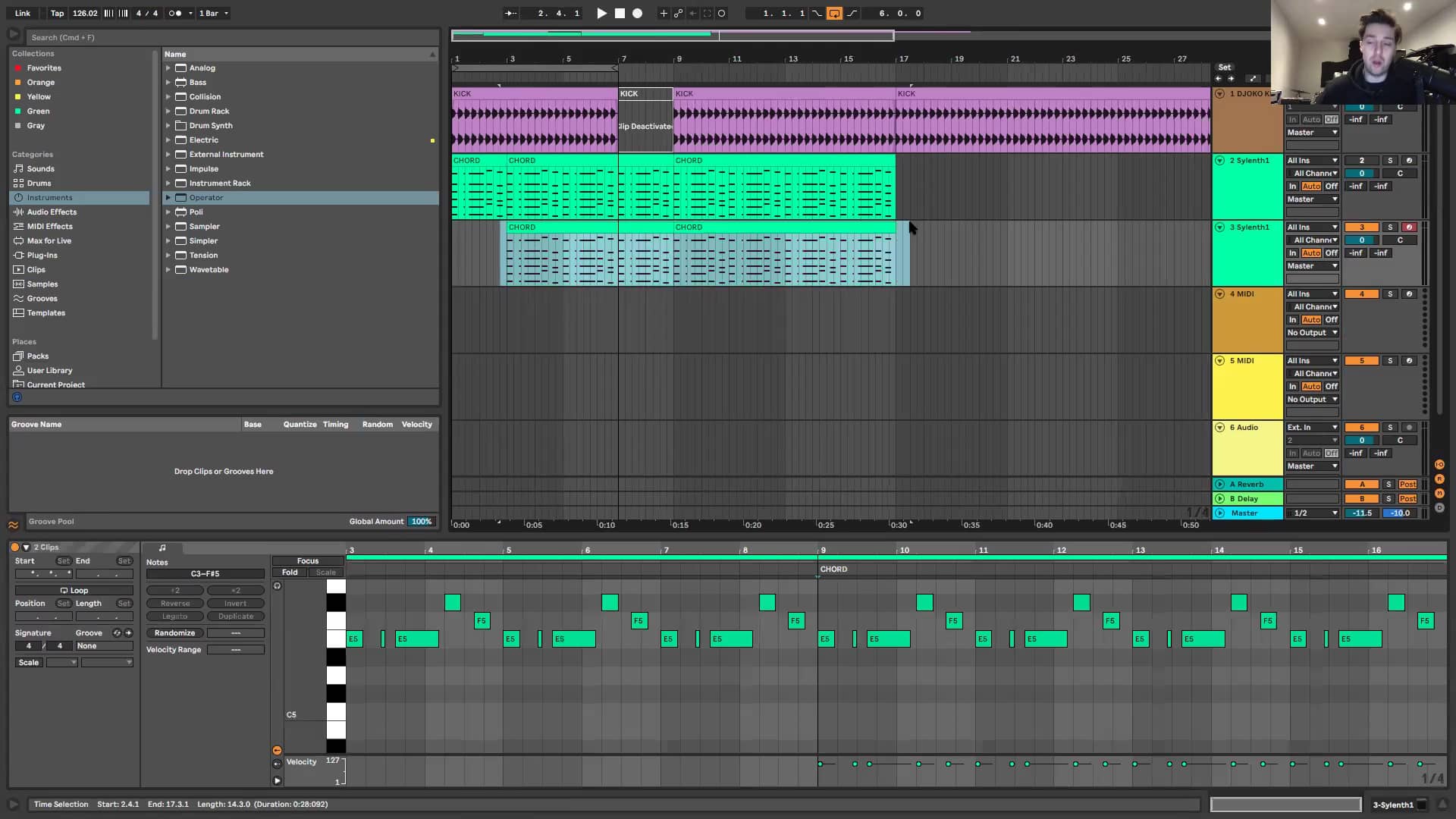
Task: Disarm recording on the 3 Sylenth1 track
Action: click(1410, 227)
